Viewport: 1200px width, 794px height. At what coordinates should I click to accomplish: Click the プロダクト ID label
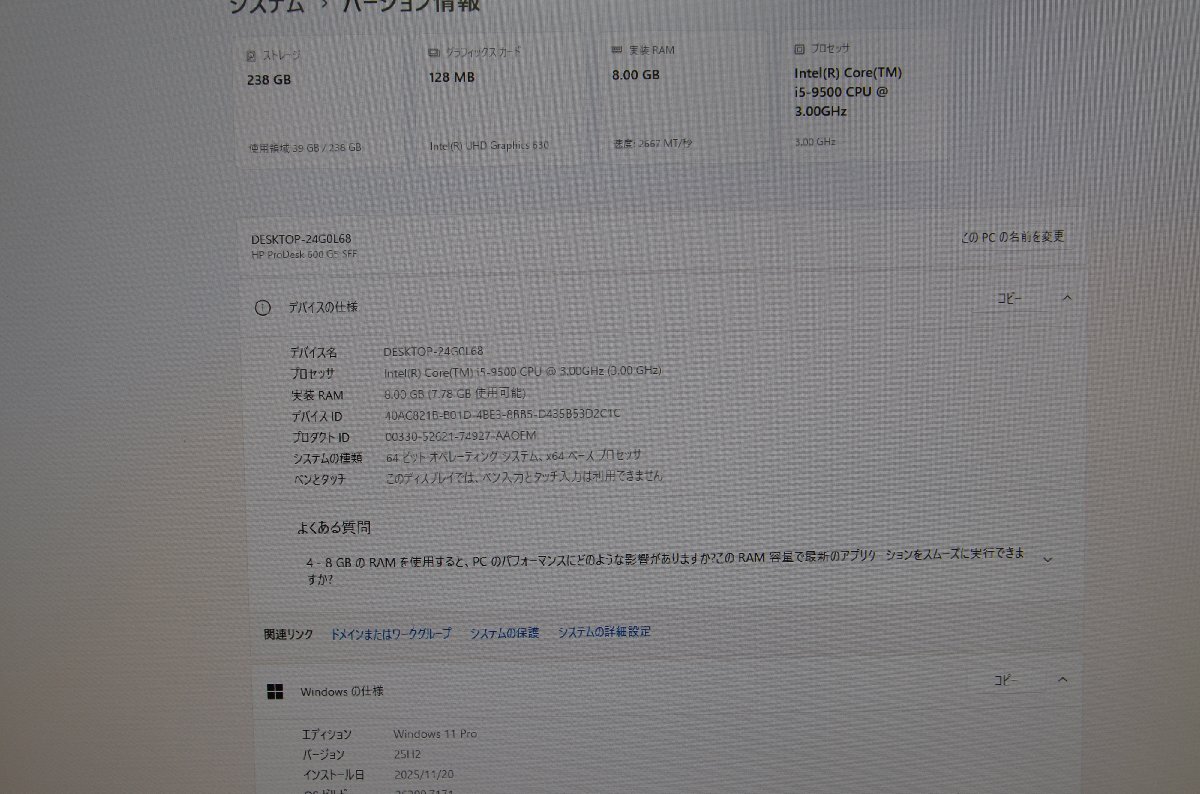click(320, 437)
